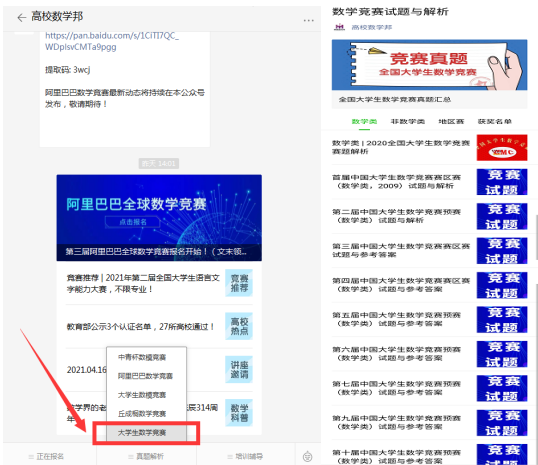Open 第十届中国大学生数学竞赛预赛 entry
This screenshot has width=538, height=465.
click(396, 456)
